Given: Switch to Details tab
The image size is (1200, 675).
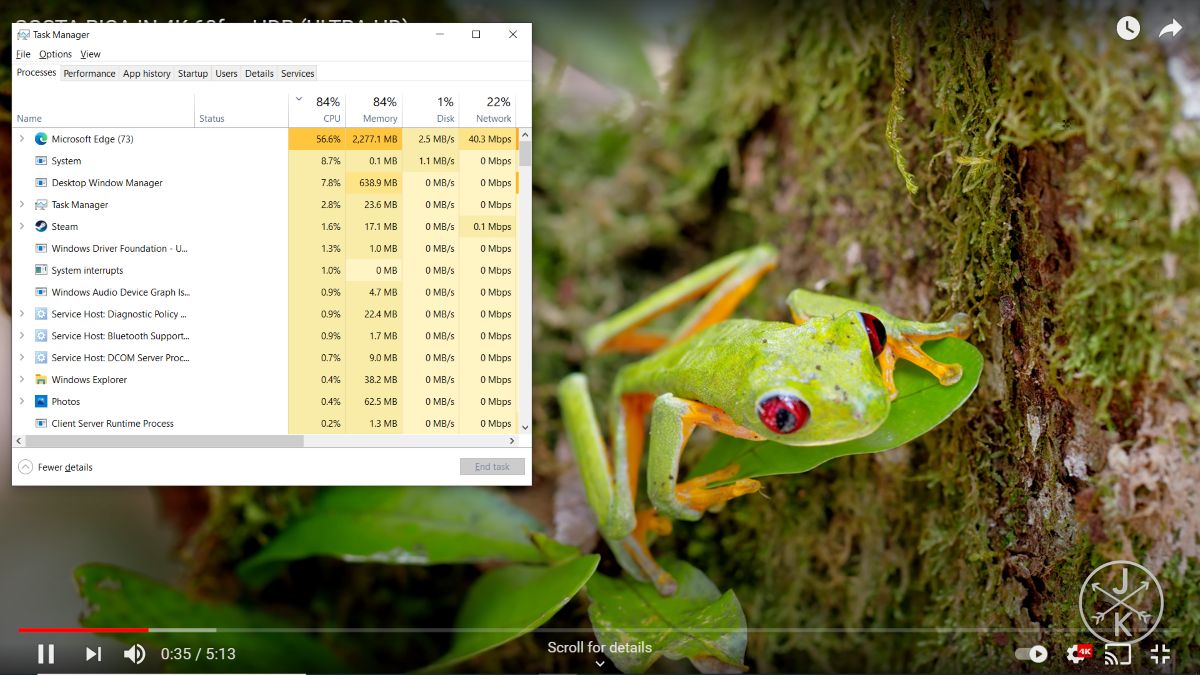Looking at the screenshot, I should [x=259, y=74].
